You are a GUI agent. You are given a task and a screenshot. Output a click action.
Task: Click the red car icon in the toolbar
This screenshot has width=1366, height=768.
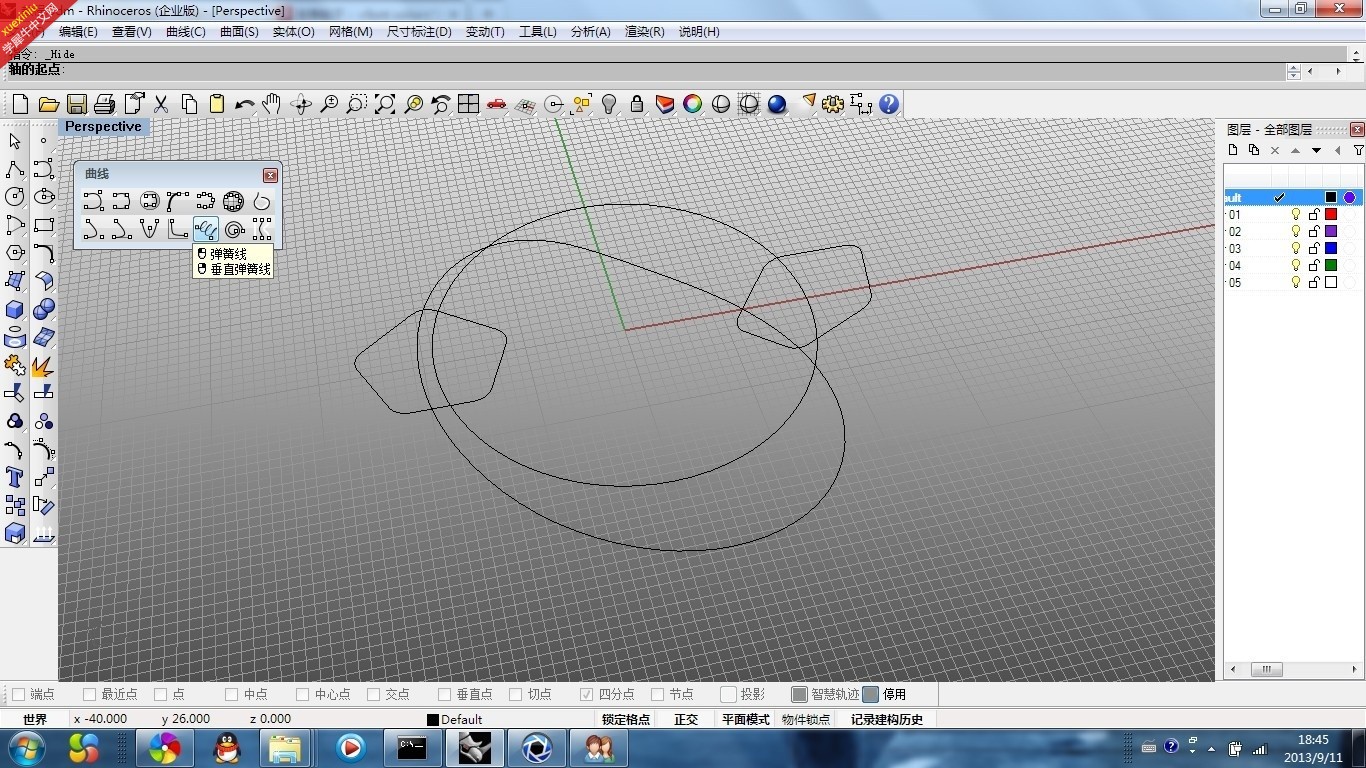coord(497,104)
